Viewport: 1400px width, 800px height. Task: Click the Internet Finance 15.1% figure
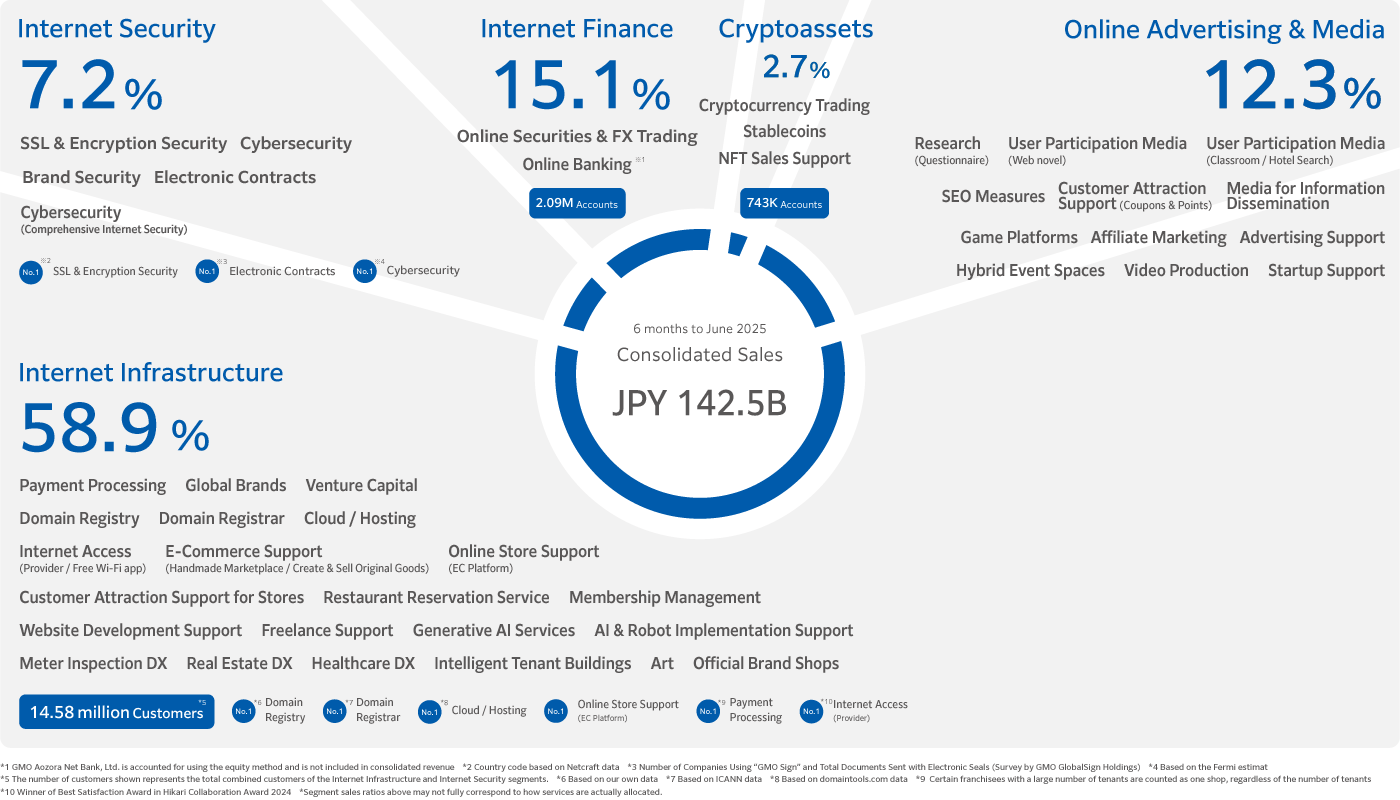tap(581, 86)
